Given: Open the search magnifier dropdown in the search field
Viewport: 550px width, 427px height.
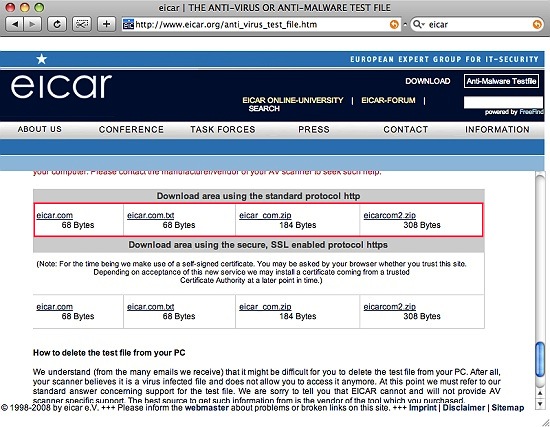Looking at the screenshot, I should click(419, 25).
